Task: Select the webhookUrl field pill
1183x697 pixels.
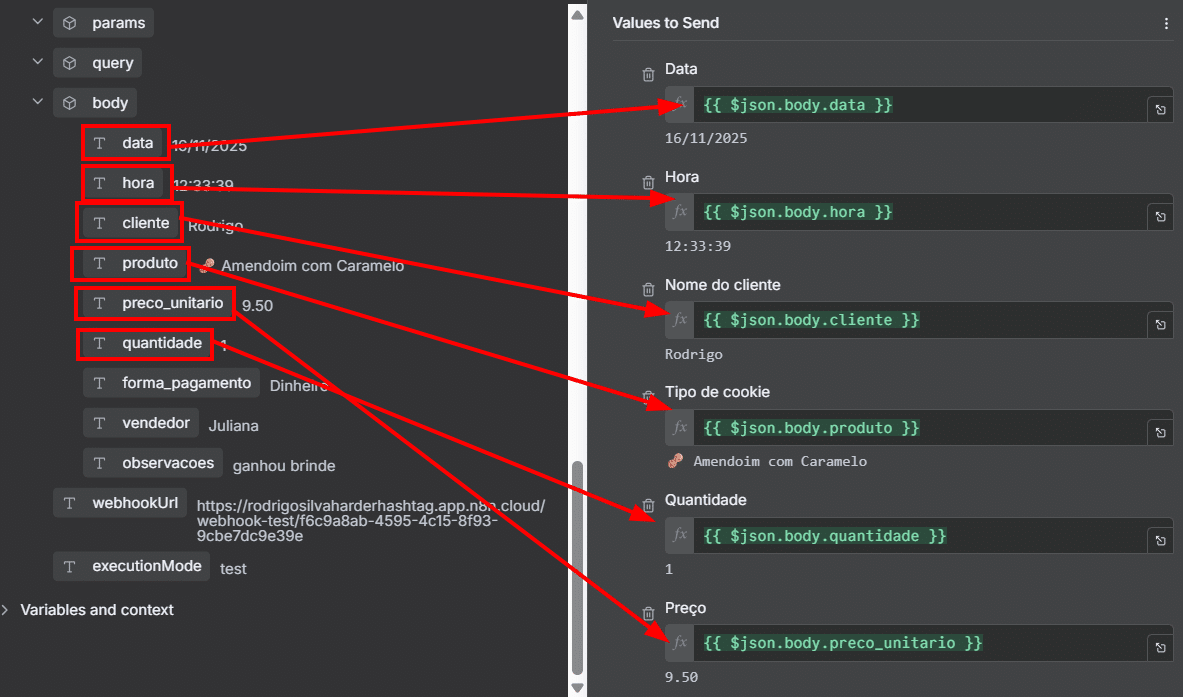Action: 120,503
